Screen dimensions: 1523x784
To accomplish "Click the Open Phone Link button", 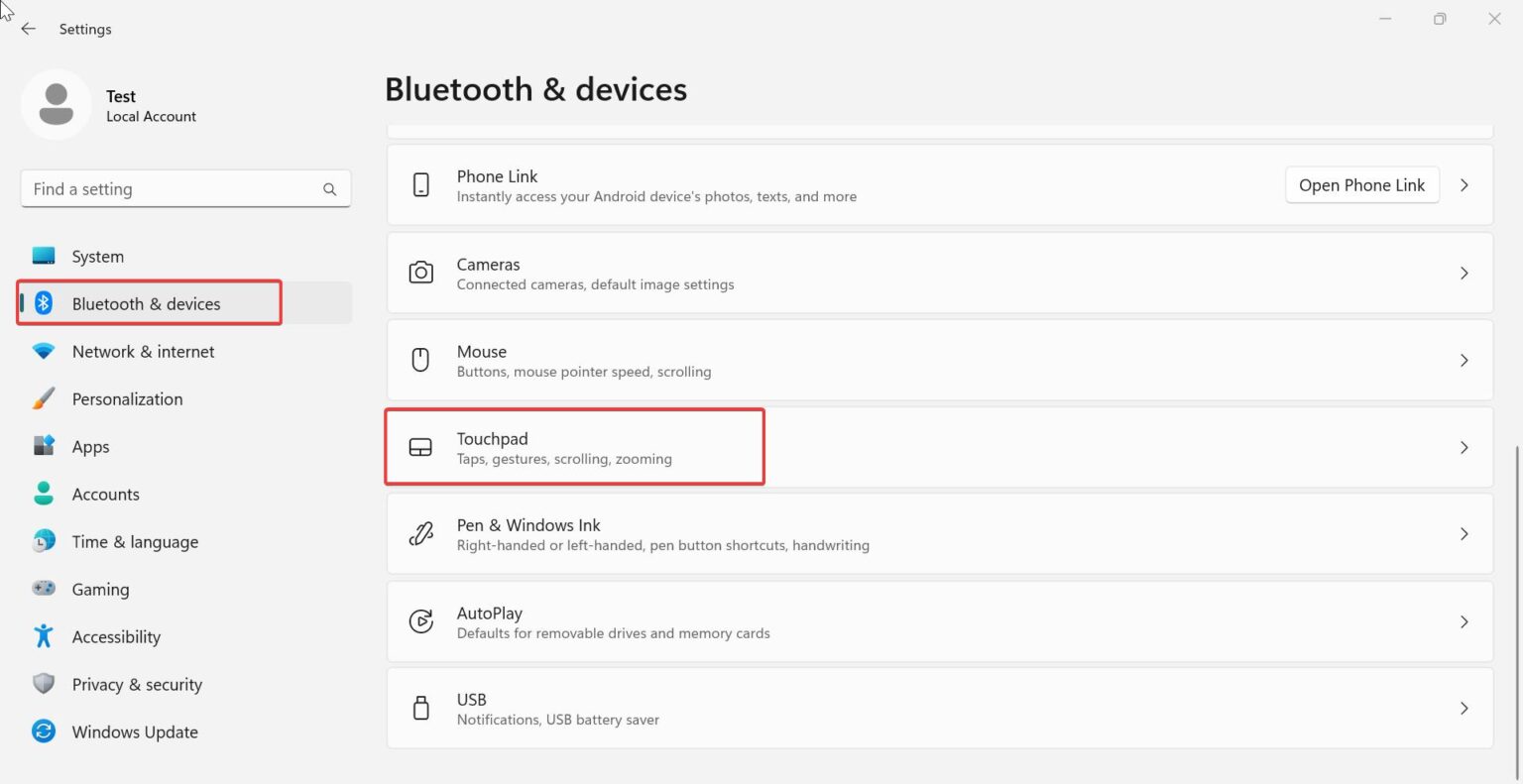I will click(x=1361, y=184).
